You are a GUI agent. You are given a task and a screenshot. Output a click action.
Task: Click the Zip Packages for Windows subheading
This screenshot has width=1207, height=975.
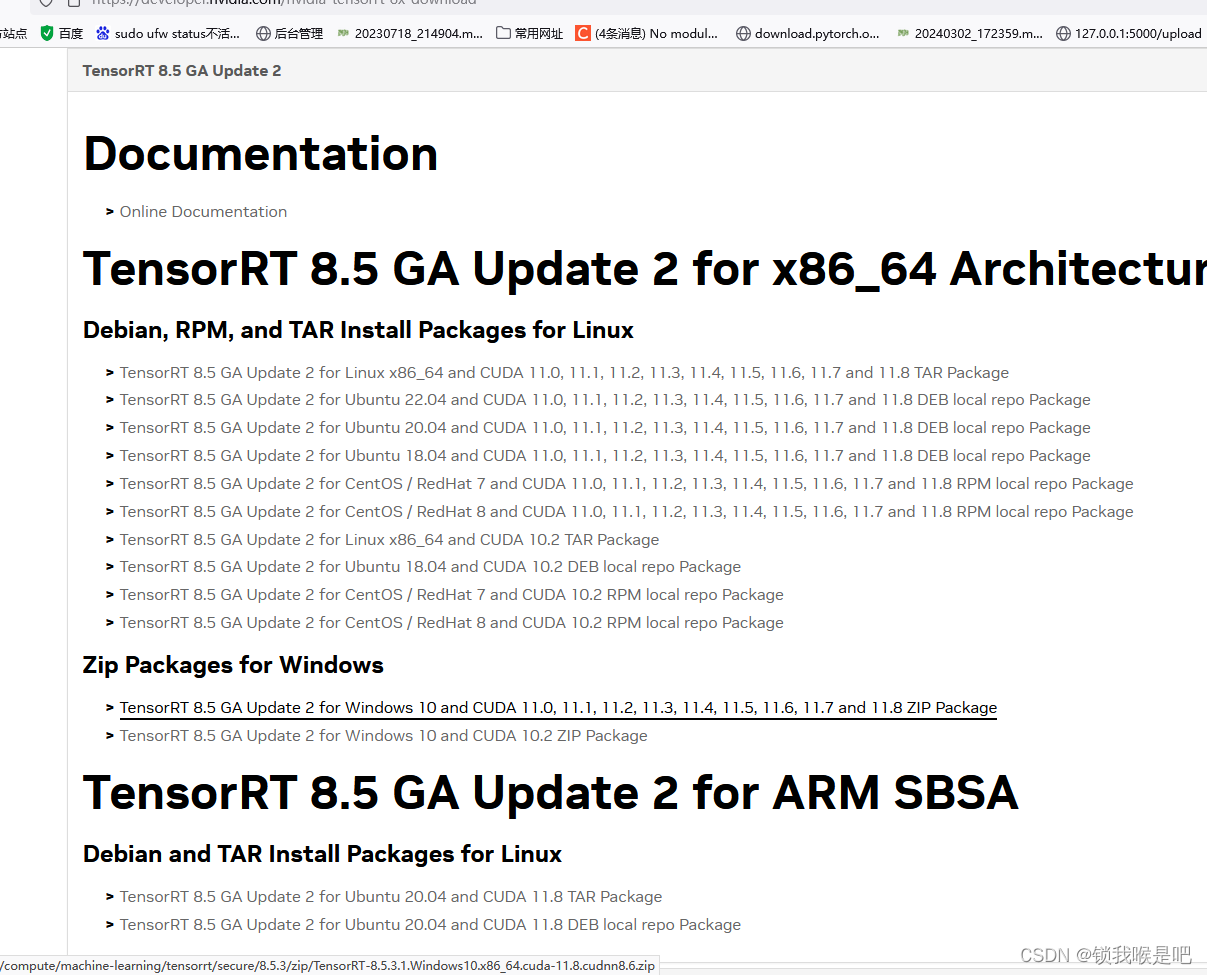[x=233, y=665]
